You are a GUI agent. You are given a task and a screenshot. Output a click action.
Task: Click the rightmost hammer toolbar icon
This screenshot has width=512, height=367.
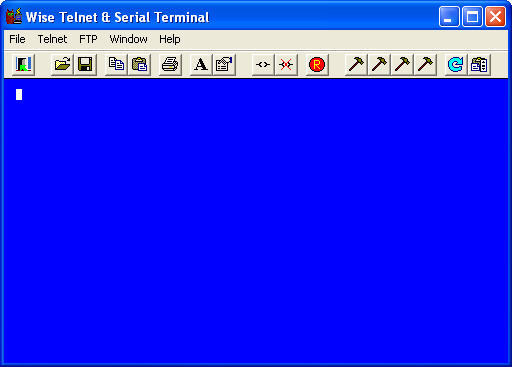coord(425,64)
